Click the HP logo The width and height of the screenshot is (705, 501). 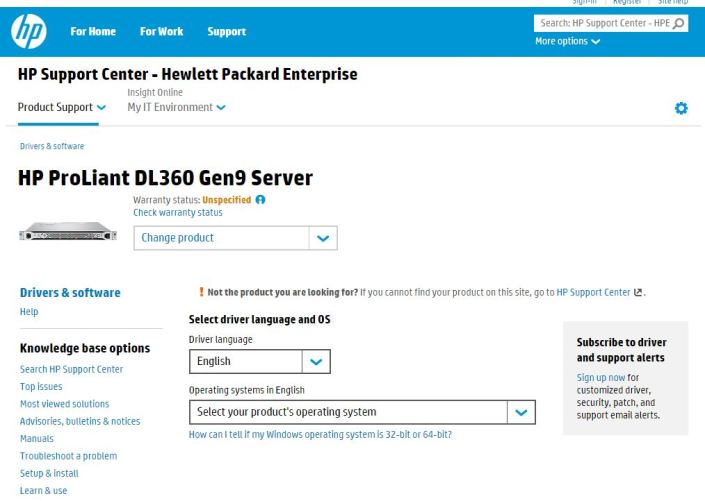tap(29, 31)
